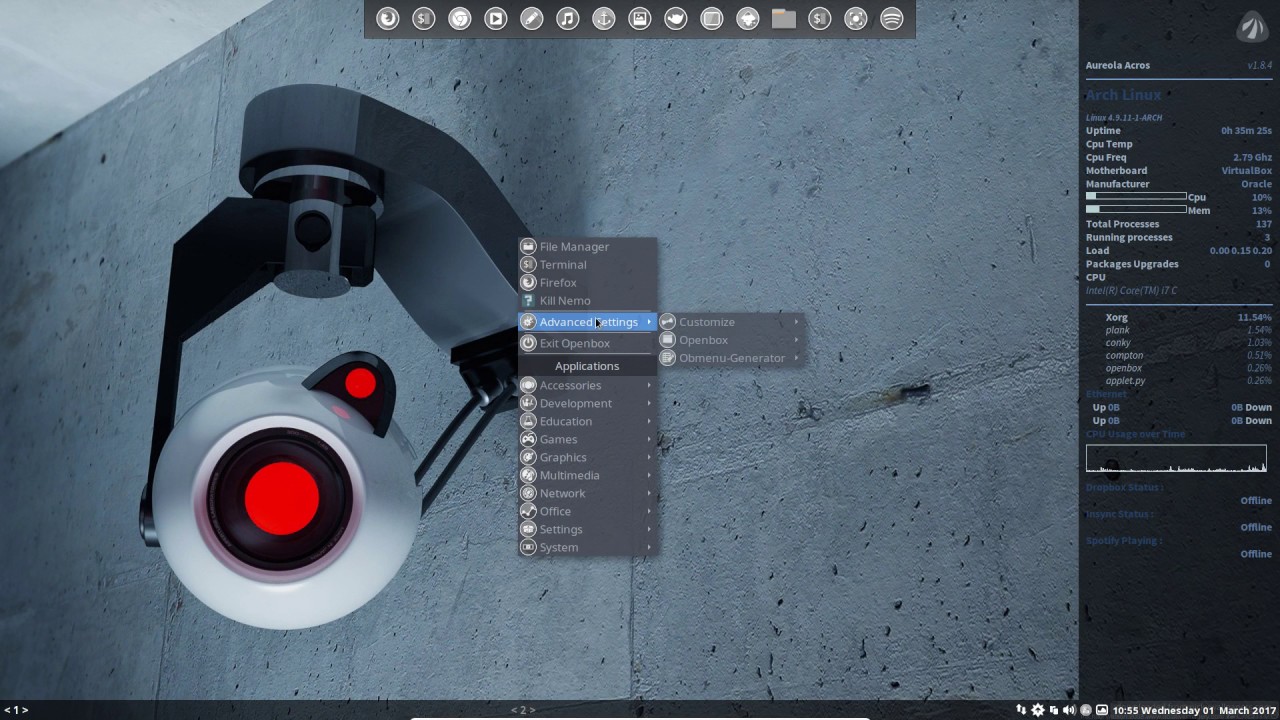Image resolution: width=1280 pixels, height=720 pixels.
Task: Click the 'Arch Linux' heading
Action: click(x=1123, y=95)
